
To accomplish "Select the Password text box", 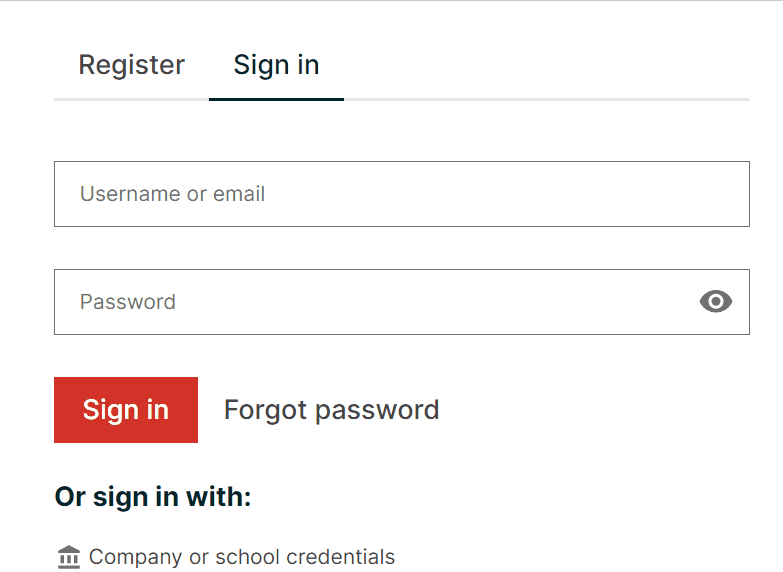I will (x=370, y=301).
